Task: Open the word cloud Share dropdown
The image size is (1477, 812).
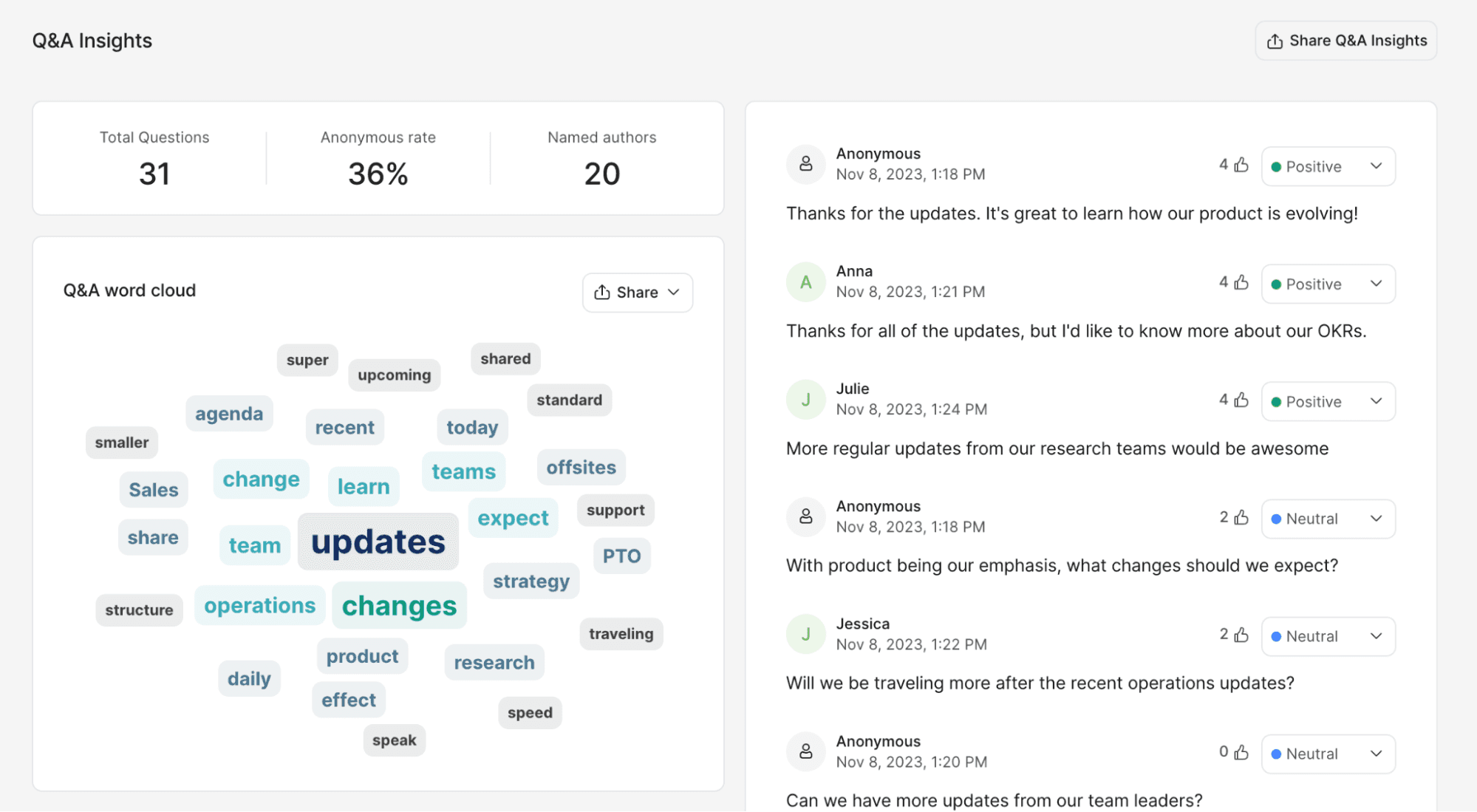Action: coord(637,293)
